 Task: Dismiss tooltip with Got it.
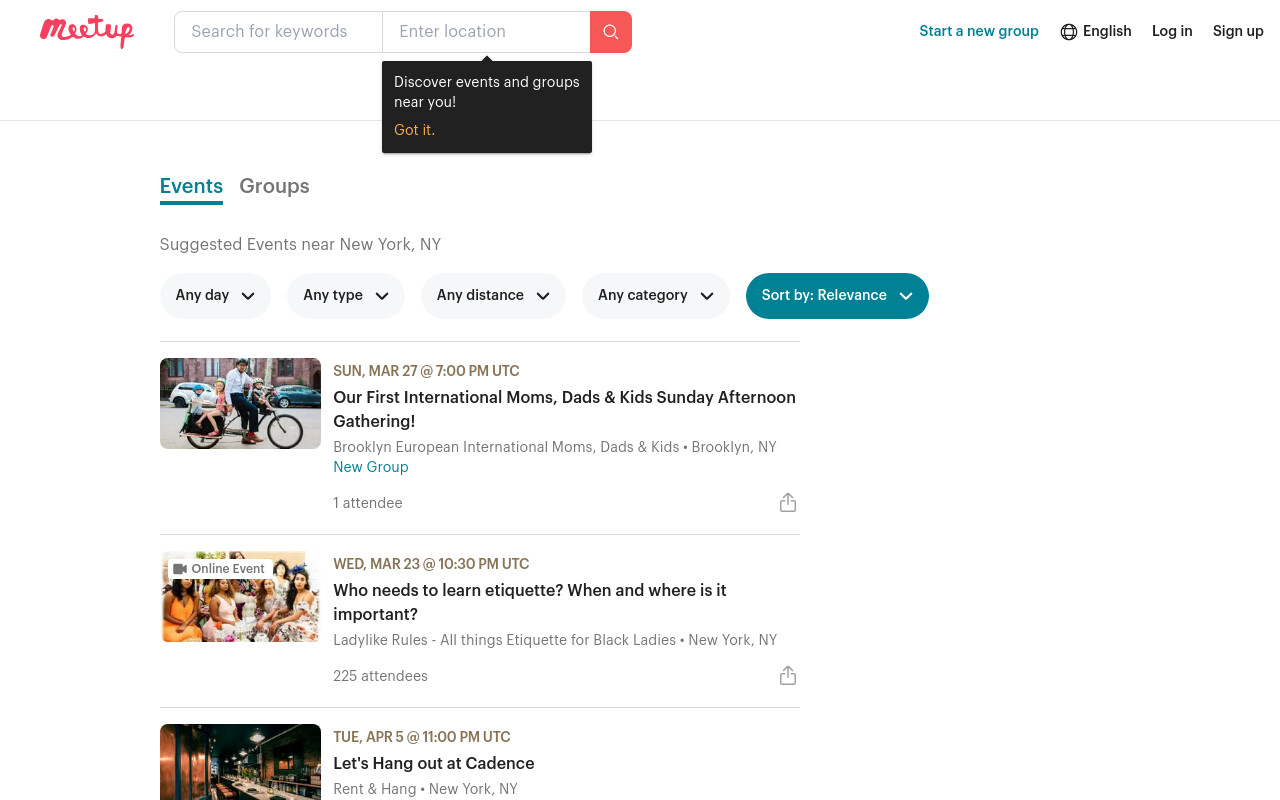(414, 130)
